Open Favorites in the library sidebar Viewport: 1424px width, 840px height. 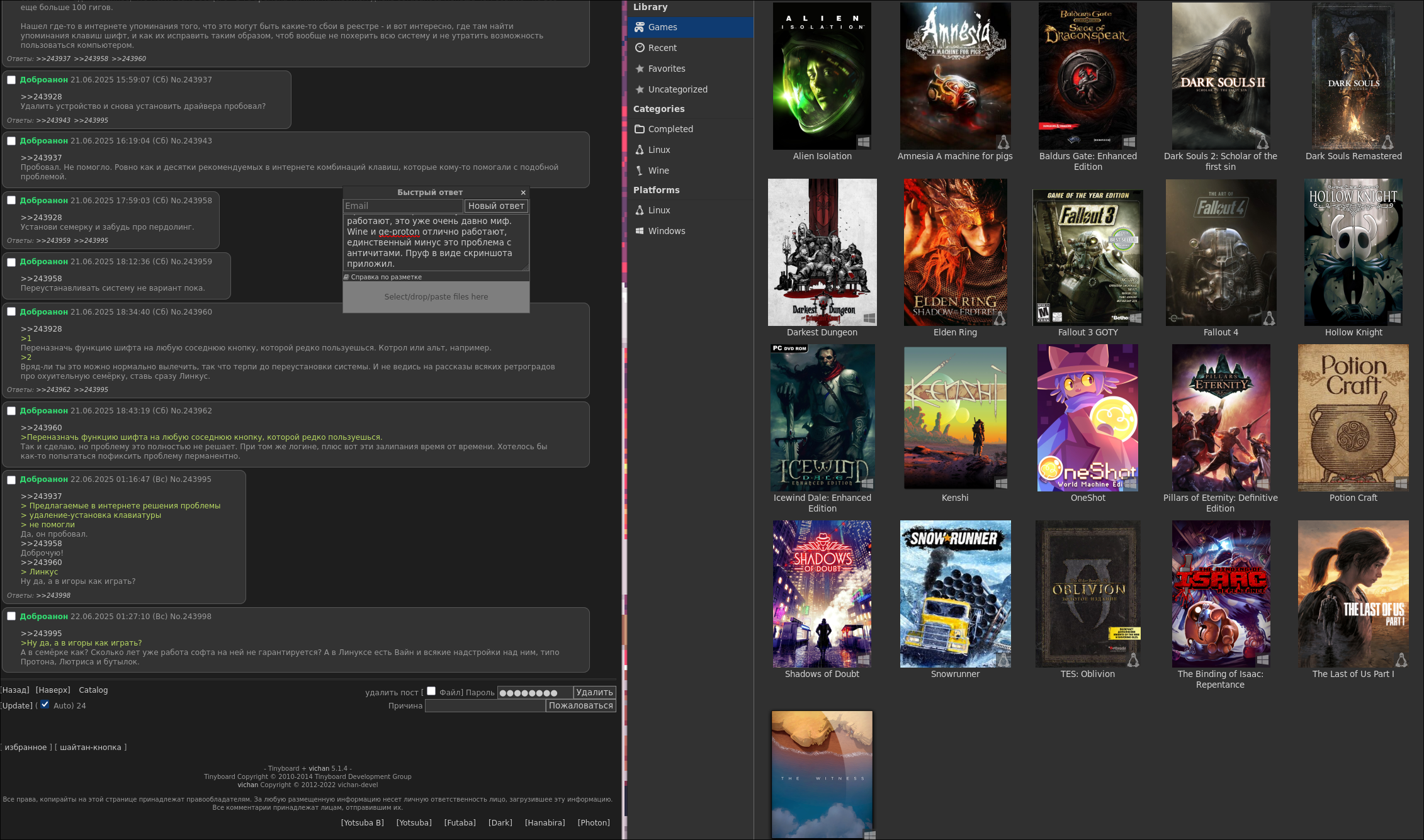point(691,69)
